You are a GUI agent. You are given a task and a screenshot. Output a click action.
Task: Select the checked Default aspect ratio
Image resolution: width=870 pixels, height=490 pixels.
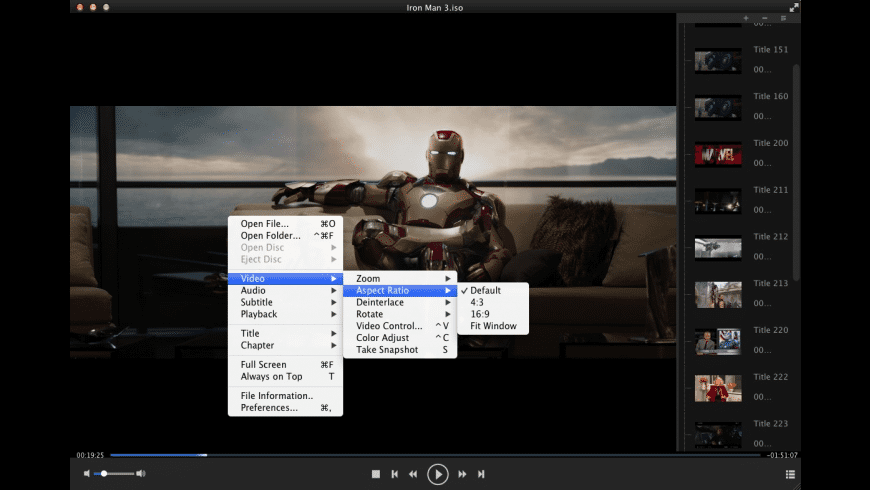[x=486, y=291]
